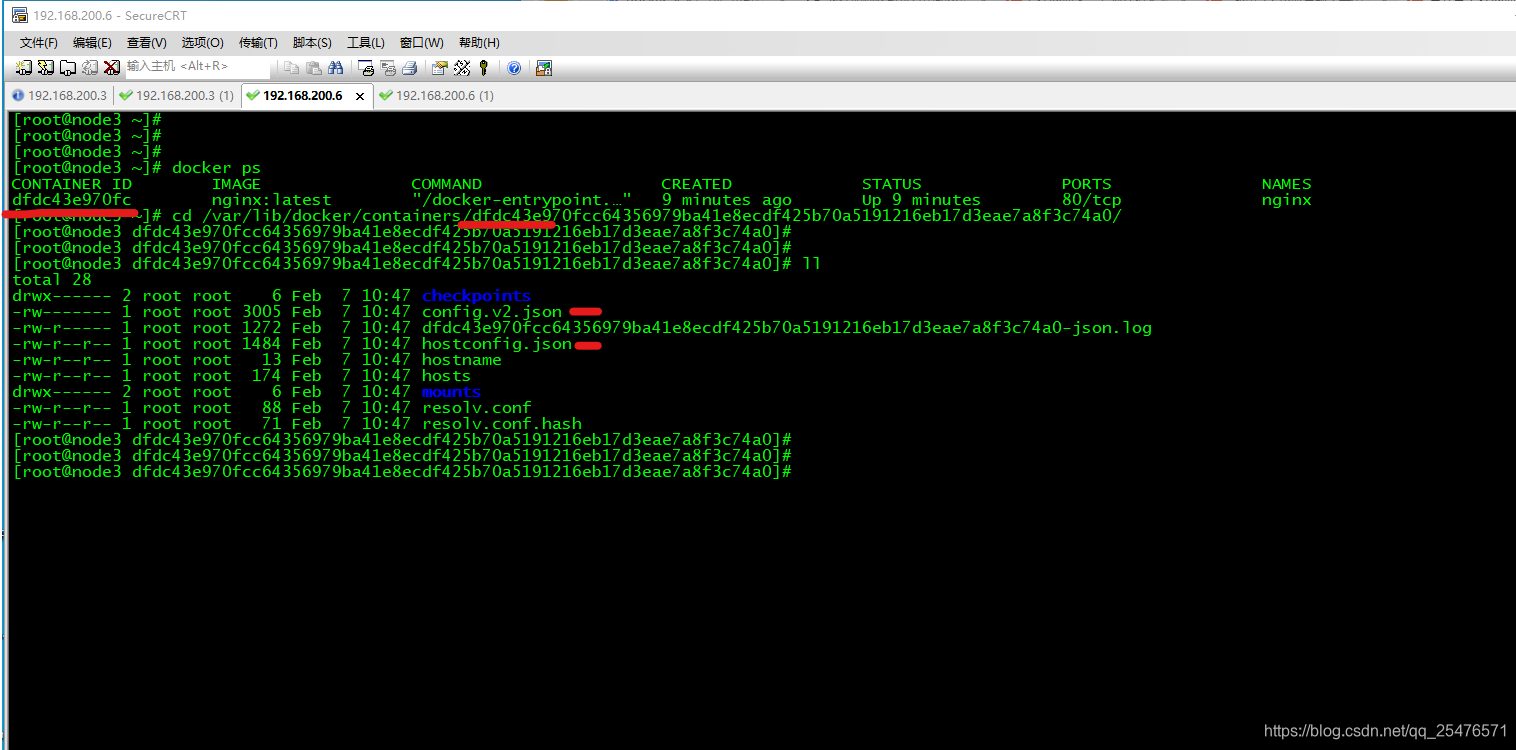Click the last toolbar icon after Help
The width and height of the screenshot is (1516, 750).
(544, 67)
